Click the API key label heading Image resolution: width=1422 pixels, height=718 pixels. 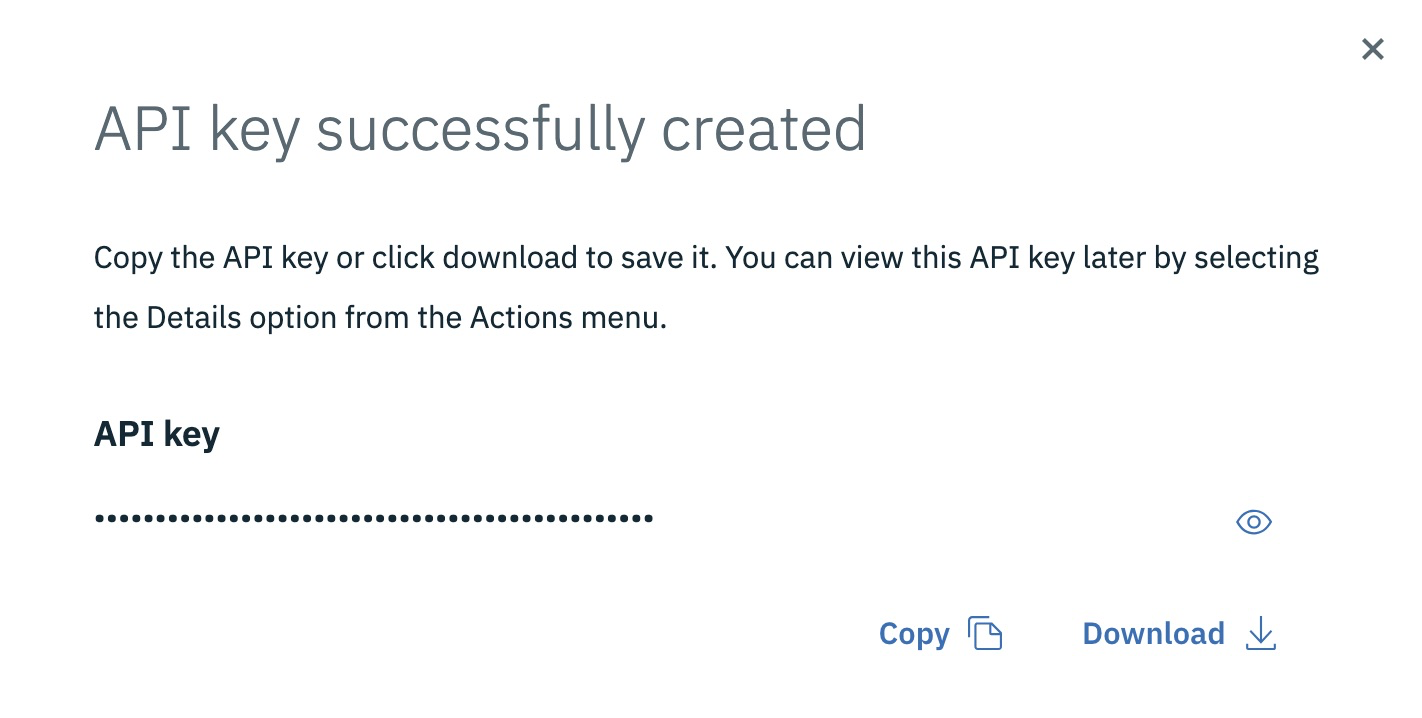(156, 433)
